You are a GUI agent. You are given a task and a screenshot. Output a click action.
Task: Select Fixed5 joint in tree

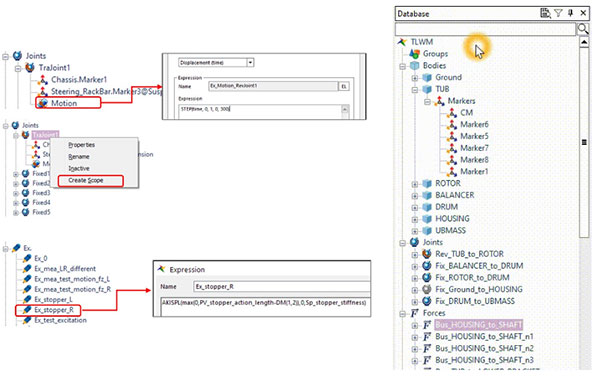pyautogui.click(x=41, y=212)
